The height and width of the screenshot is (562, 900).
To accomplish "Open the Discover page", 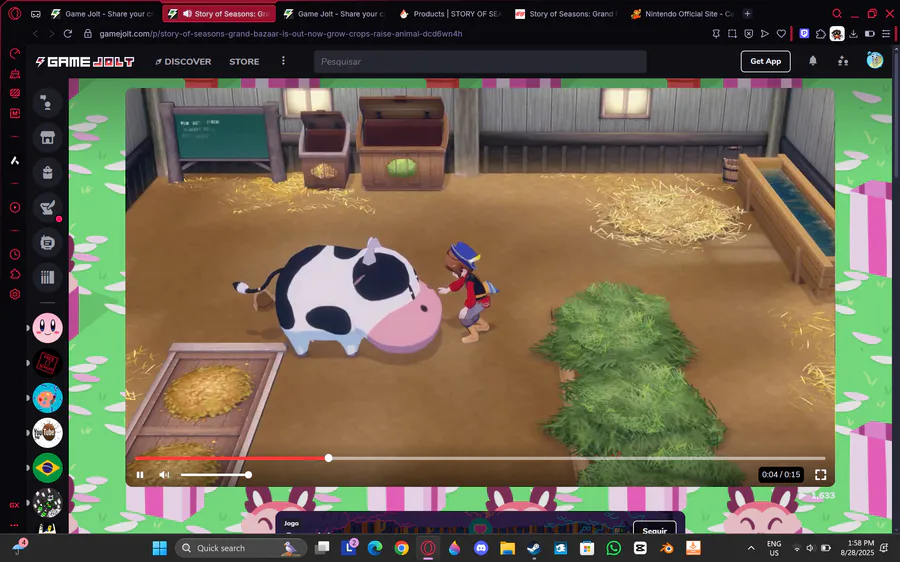I will point(183,61).
